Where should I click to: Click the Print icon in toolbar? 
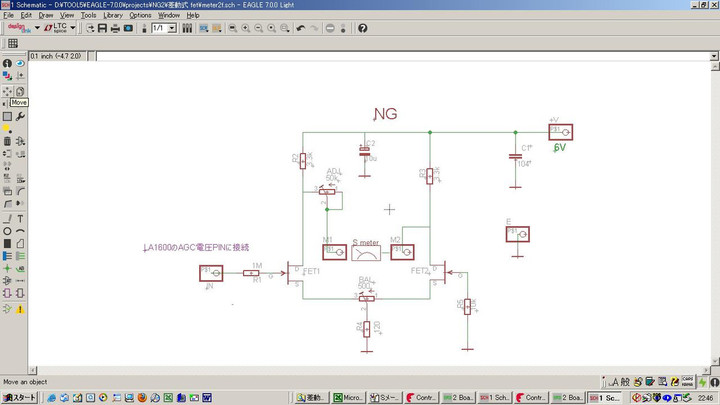pos(115,28)
